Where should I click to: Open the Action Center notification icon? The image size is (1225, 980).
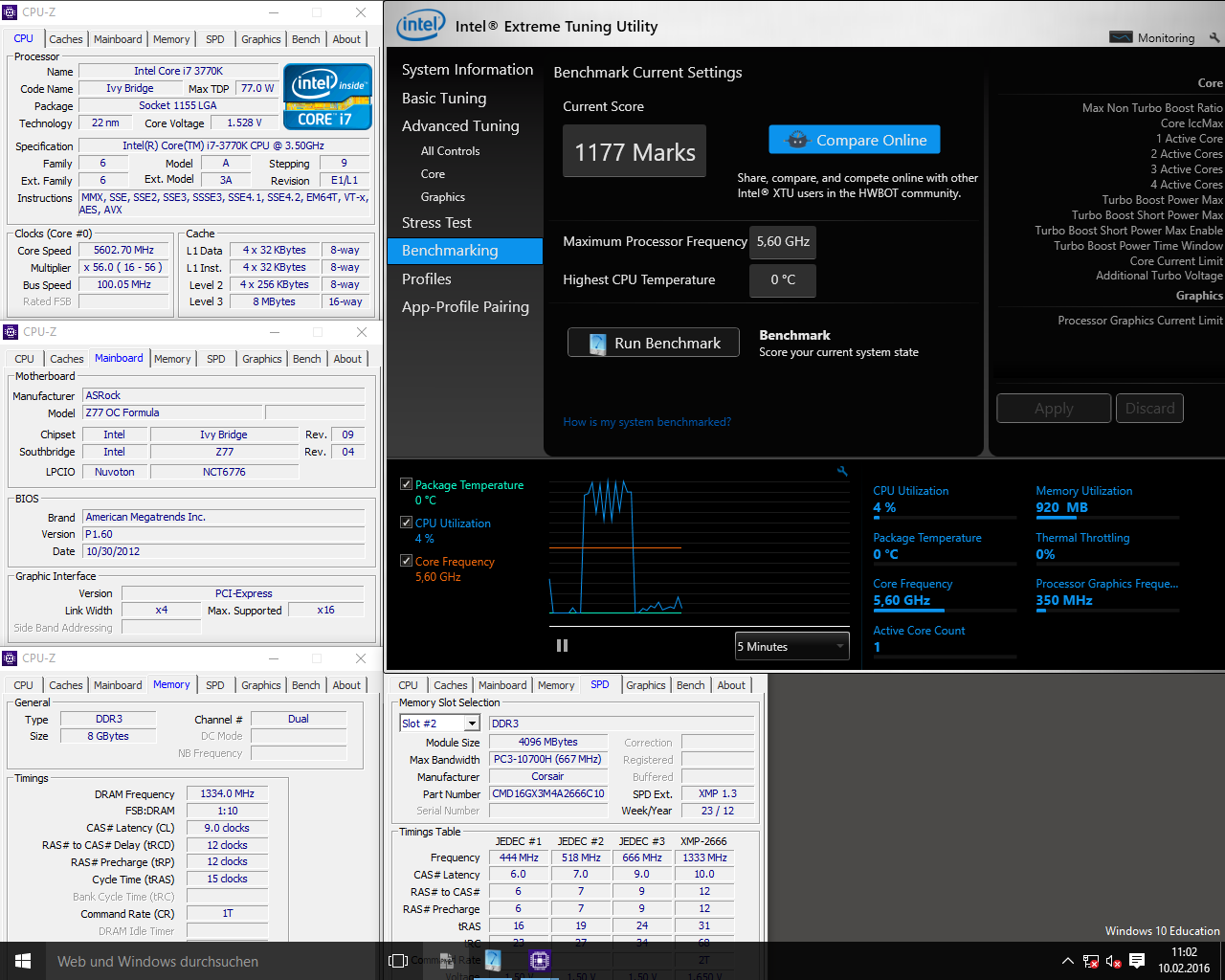click(x=1137, y=961)
